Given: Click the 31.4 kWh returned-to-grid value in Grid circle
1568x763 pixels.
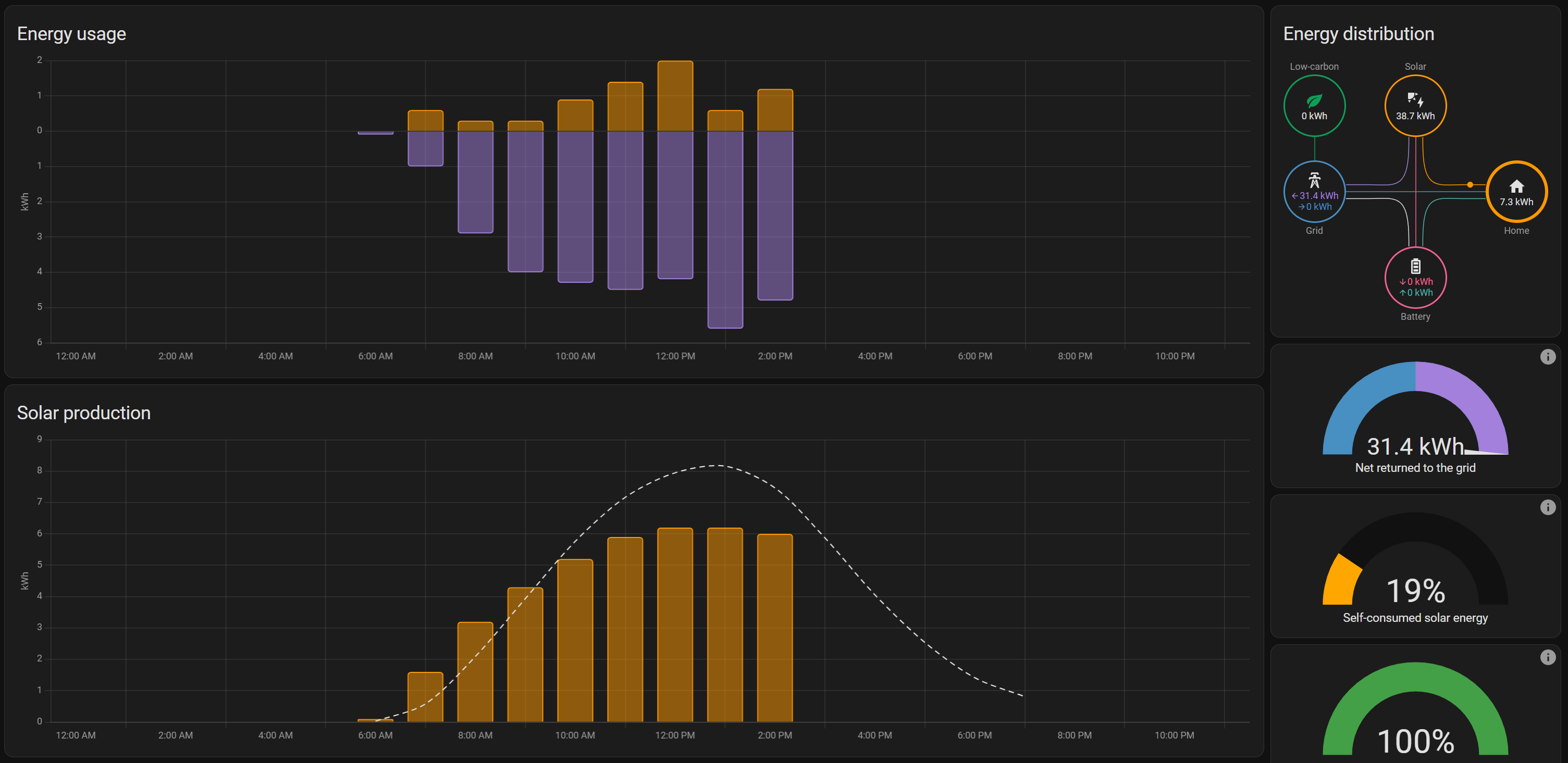Looking at the screenshot, I should [1314, 196].
